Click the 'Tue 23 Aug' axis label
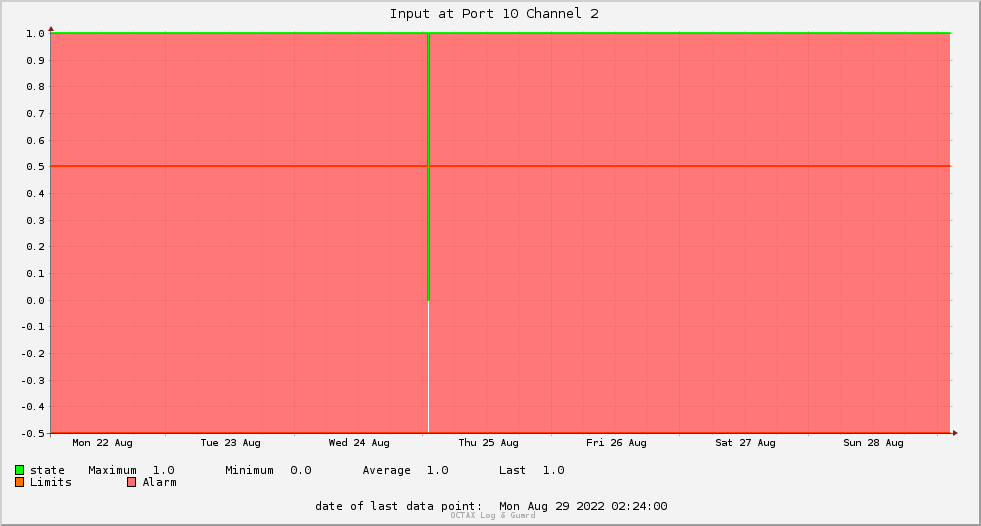The image size is (981, 526). click(x=230, y=443)
